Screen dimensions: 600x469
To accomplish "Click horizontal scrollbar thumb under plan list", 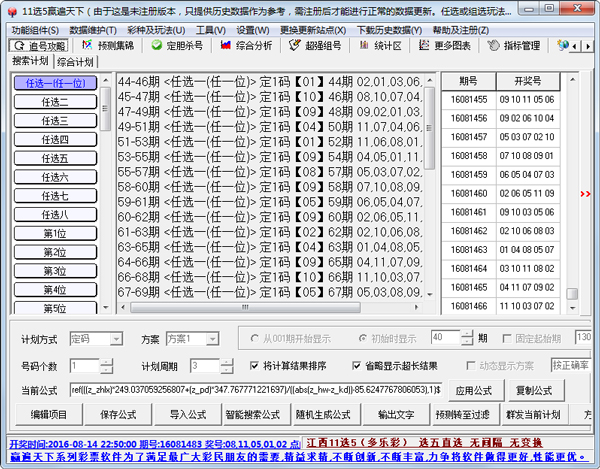I will pyautogui.click(x=245, y=307).
